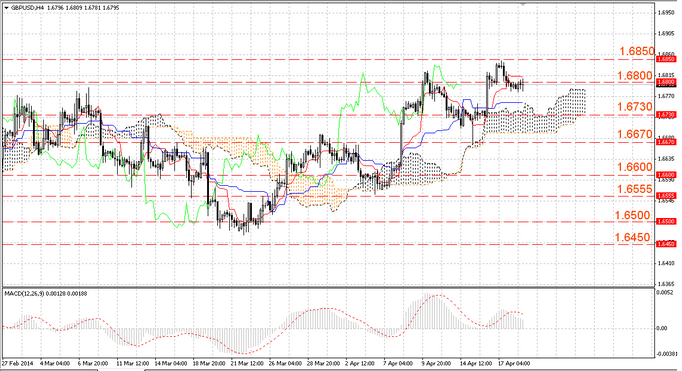Screen dimensions: 682x371
Task: Click the 1.6410 price axis value
Action: pyautogui.click(x=667, y=263)
